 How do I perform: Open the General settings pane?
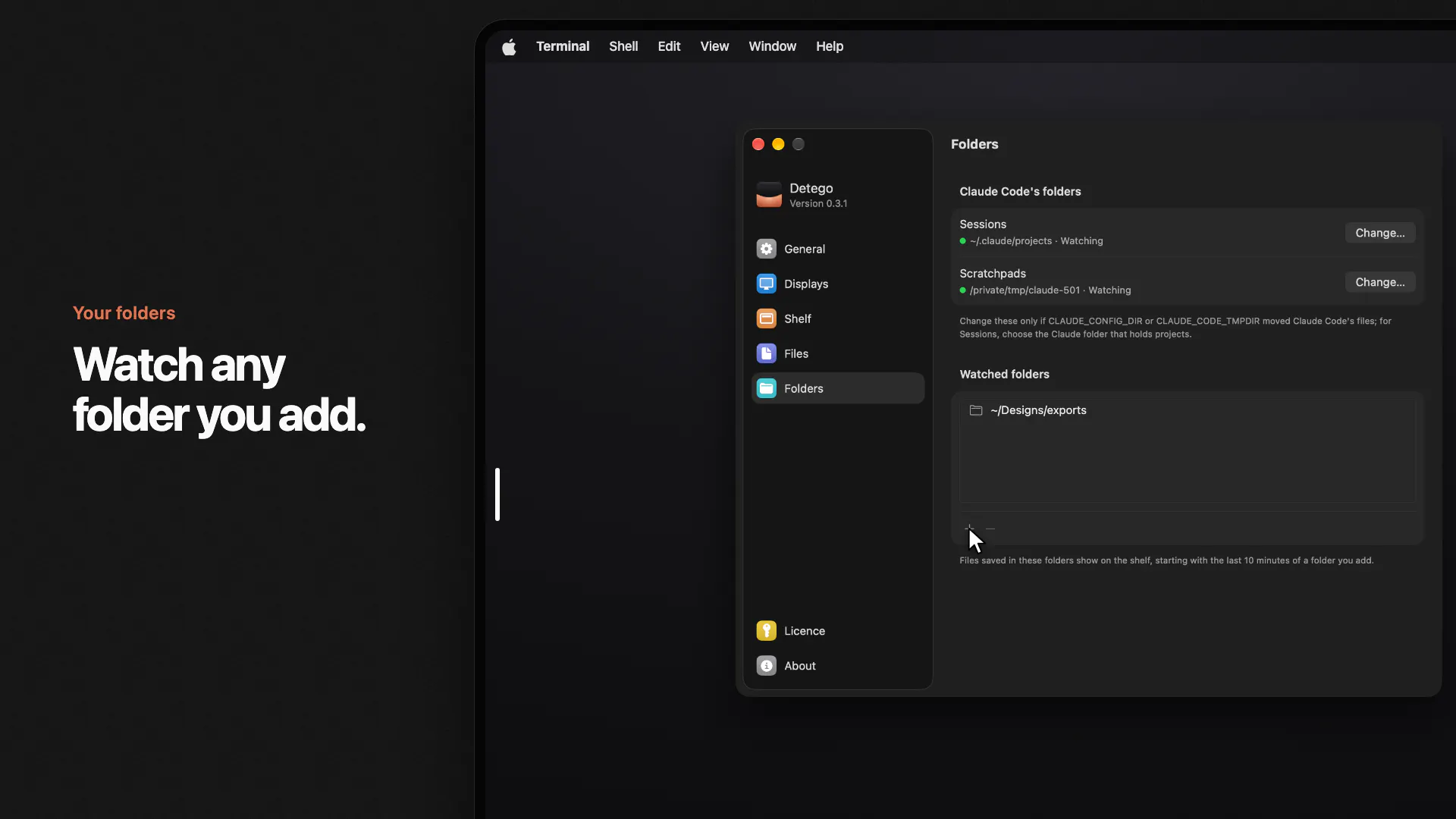(837, 249)
